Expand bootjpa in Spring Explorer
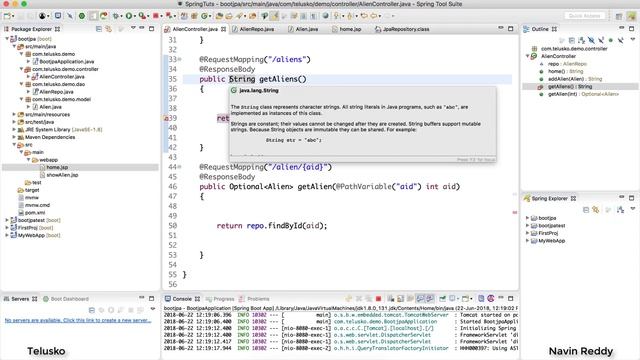The image size is (640, 360). click(527, 218)
